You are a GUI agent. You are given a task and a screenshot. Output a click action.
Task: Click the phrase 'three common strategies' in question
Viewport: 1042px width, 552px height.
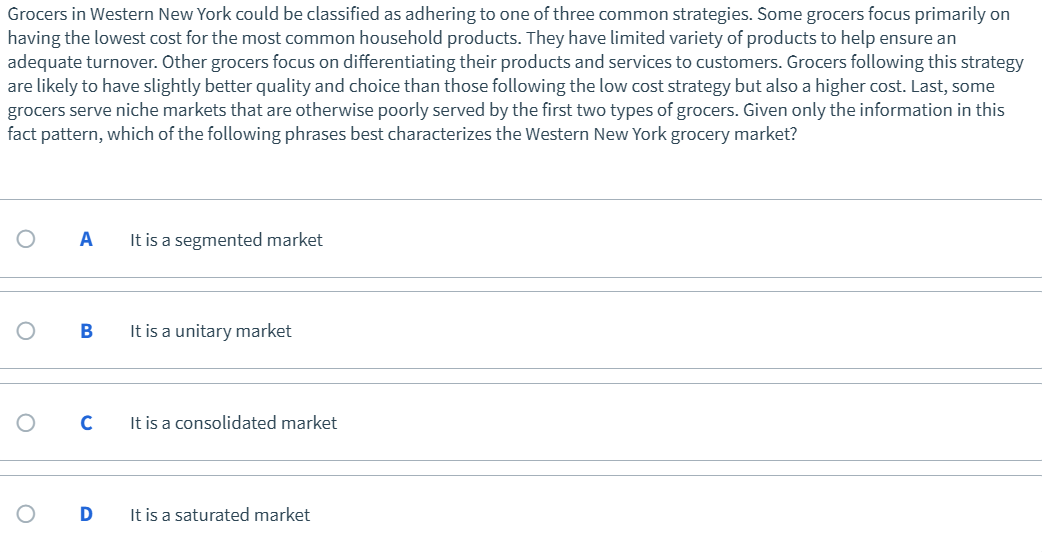pyautogui.click(x=662, y=14)
